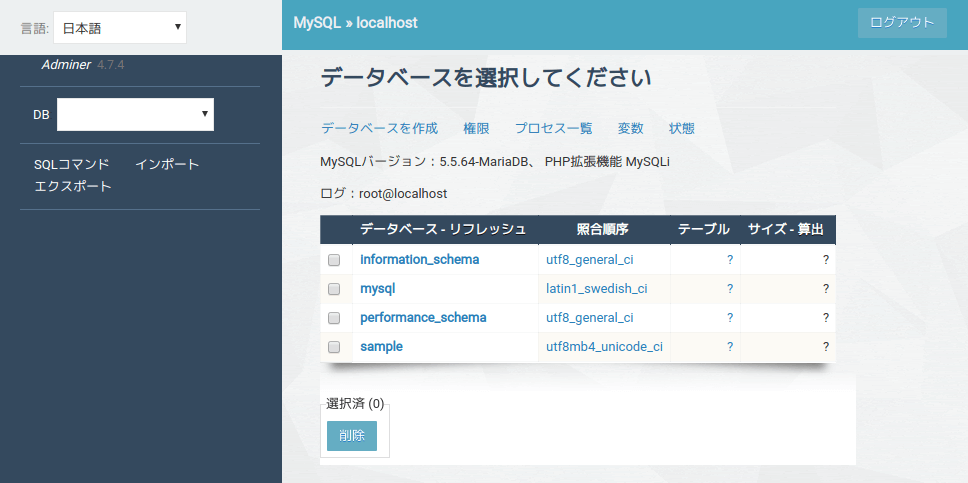Select the performance_schema checkbox
Viewport: 968px width, 483px height.
(x=335, y=318)
